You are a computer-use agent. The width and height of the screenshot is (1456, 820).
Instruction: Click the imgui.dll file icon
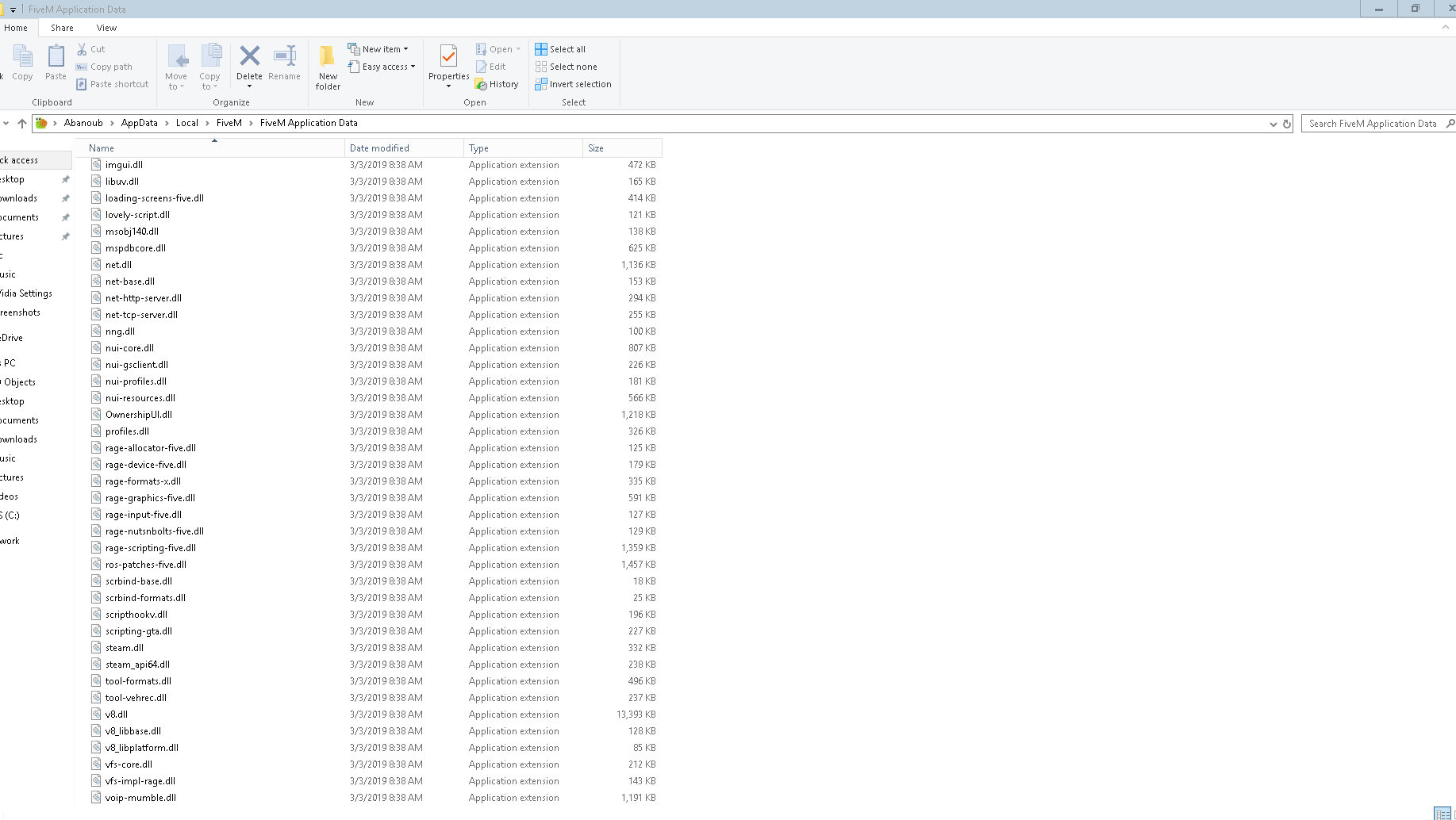click(96, 165)
